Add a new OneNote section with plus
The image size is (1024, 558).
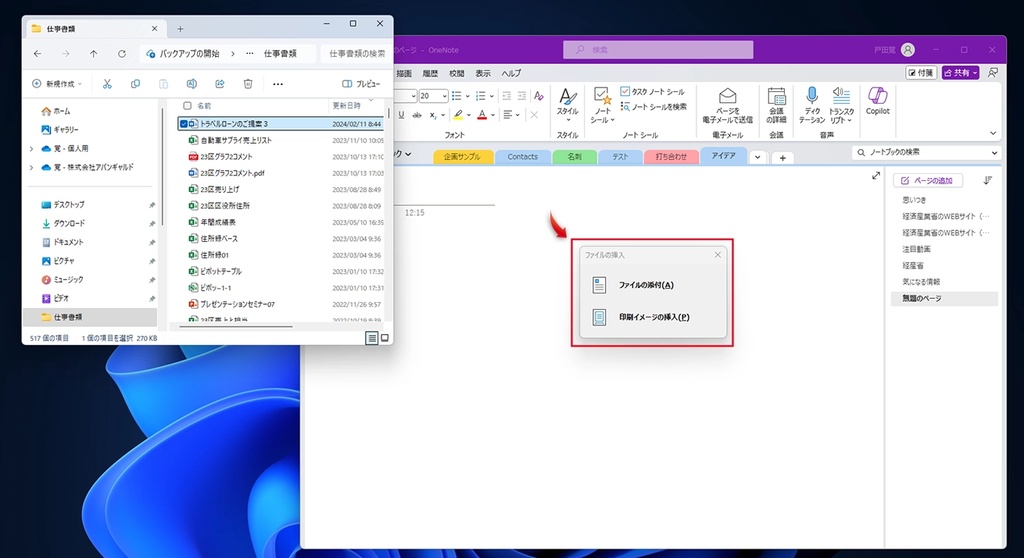(x=782, y=157)
